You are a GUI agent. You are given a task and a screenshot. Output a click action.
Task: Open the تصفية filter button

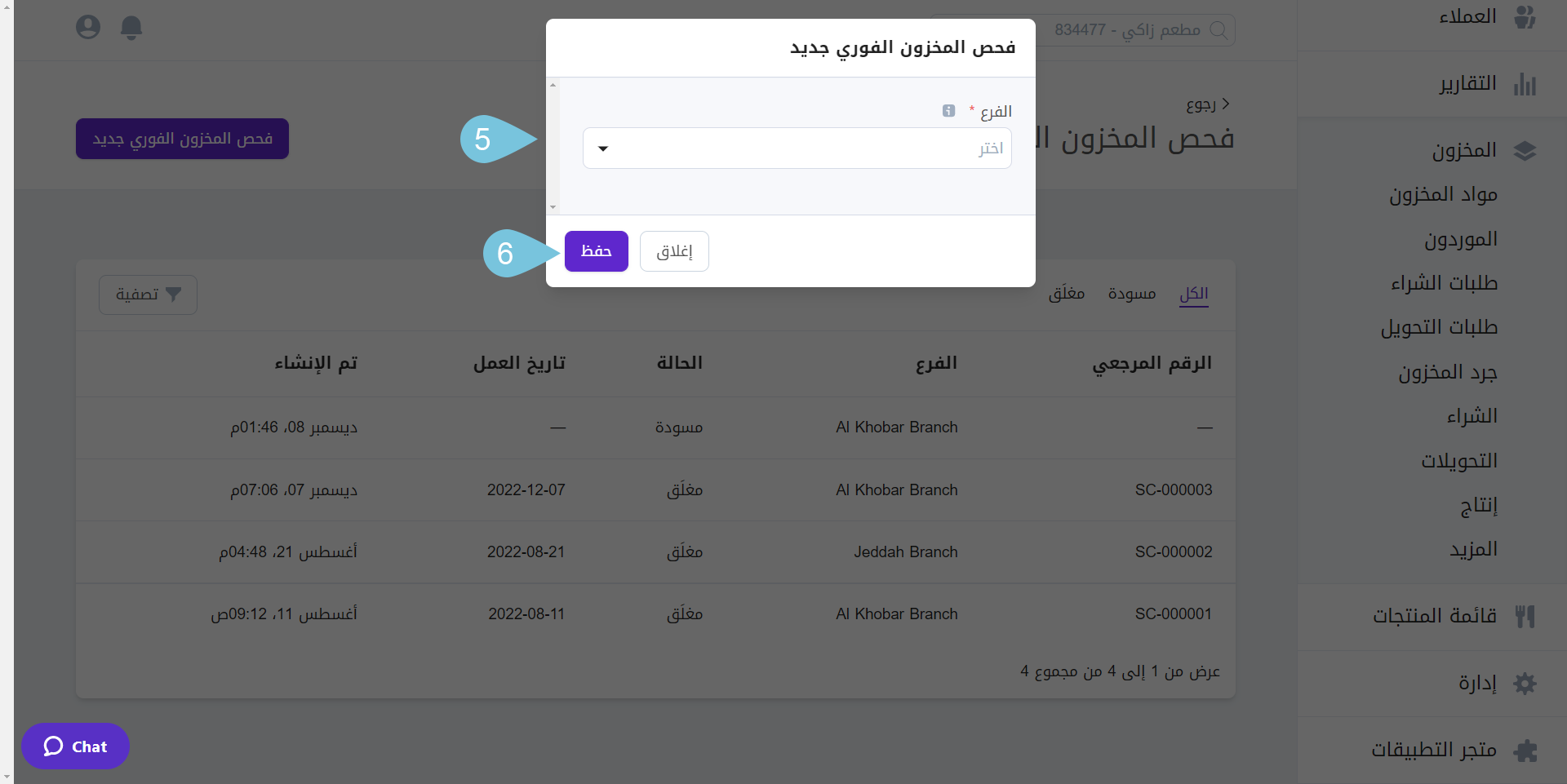148,295
